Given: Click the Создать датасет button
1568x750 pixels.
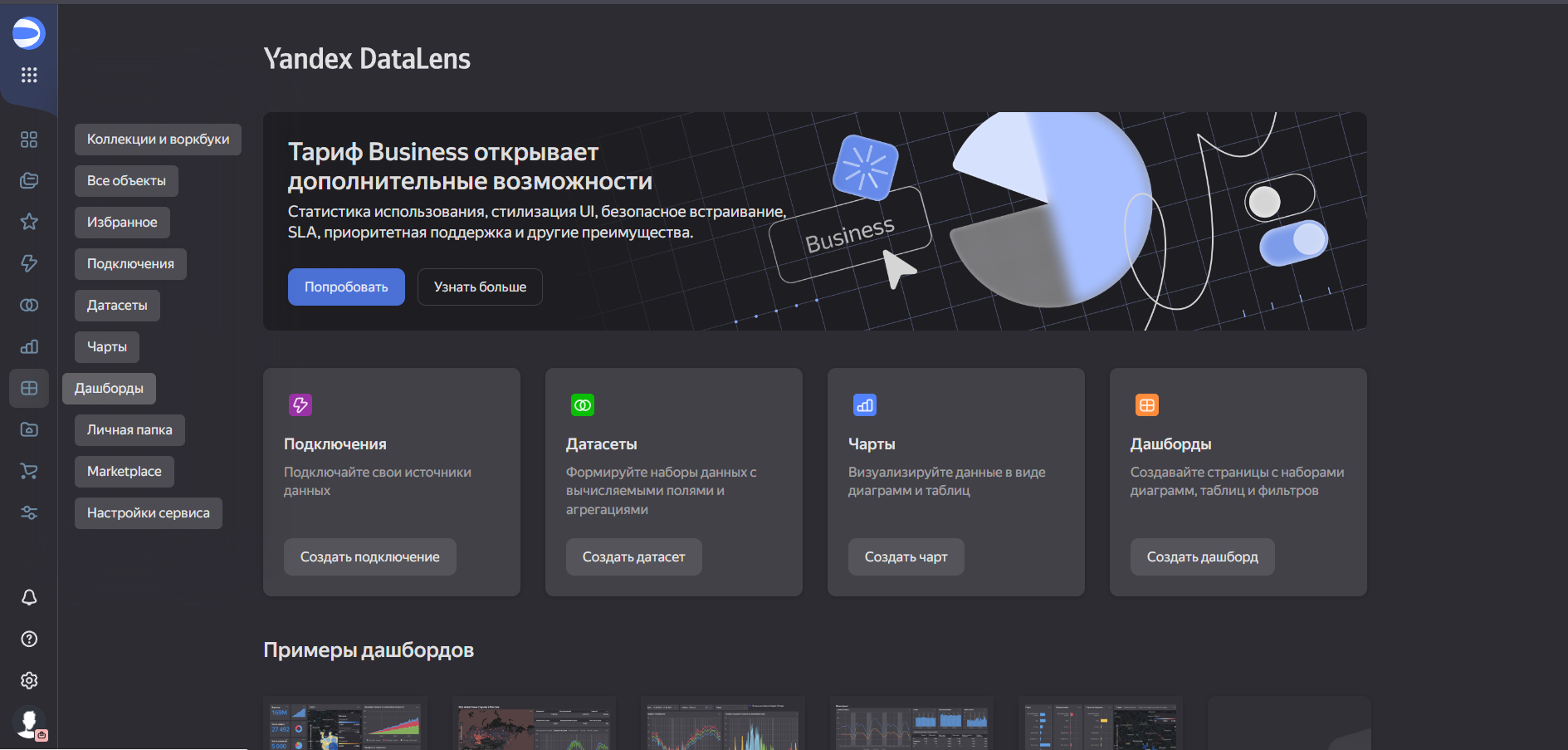Looking at the screenshot, I should (634, 557).
